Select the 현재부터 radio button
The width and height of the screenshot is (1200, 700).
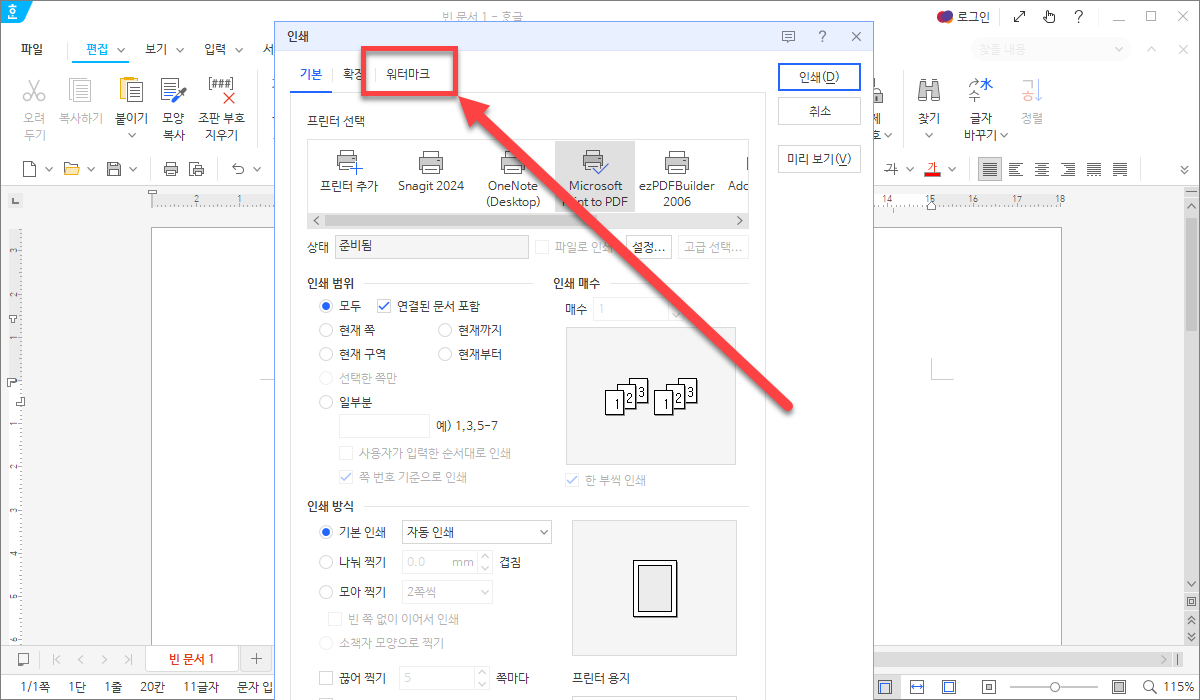(446, 354)
